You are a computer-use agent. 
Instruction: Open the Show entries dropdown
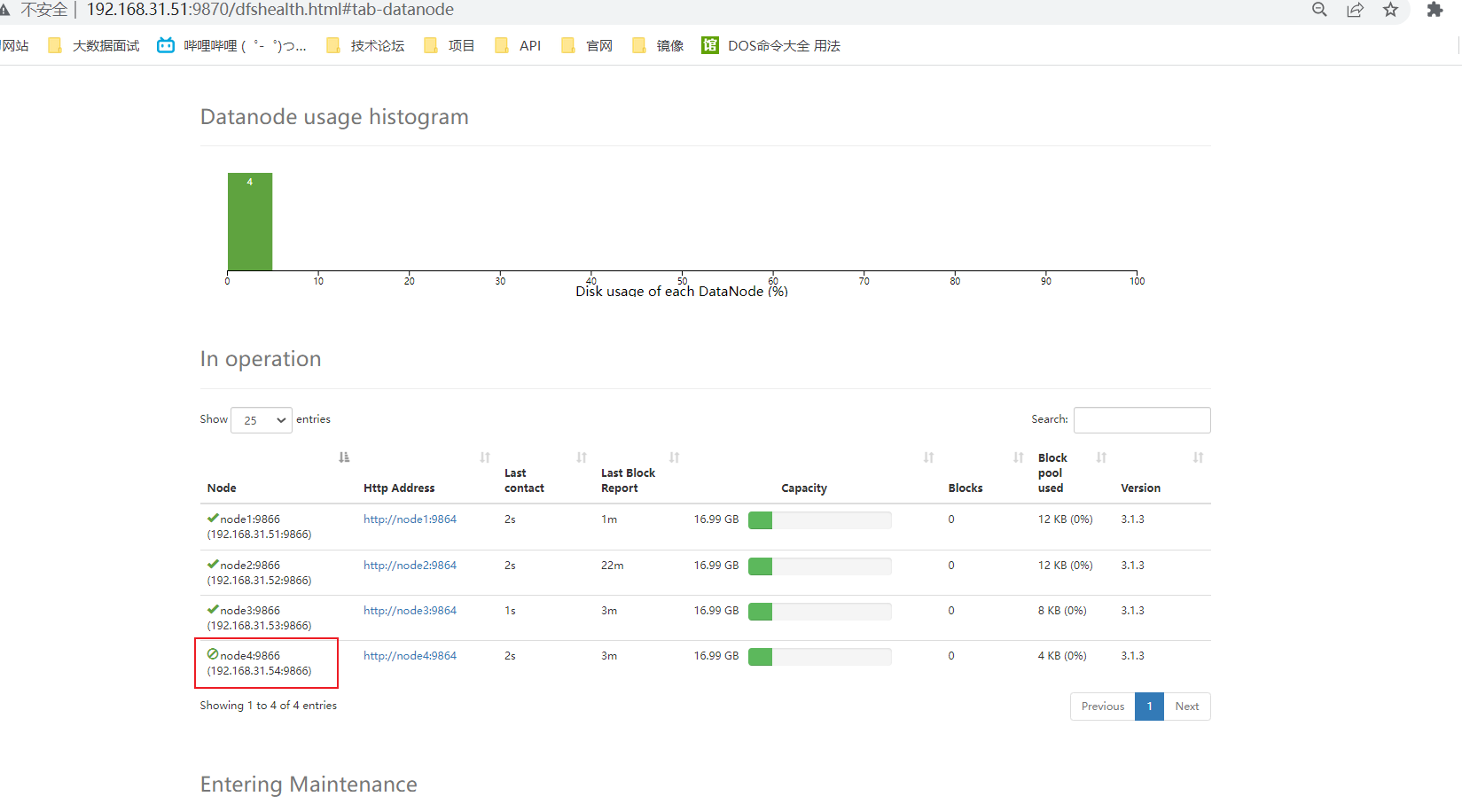point(262,420)
